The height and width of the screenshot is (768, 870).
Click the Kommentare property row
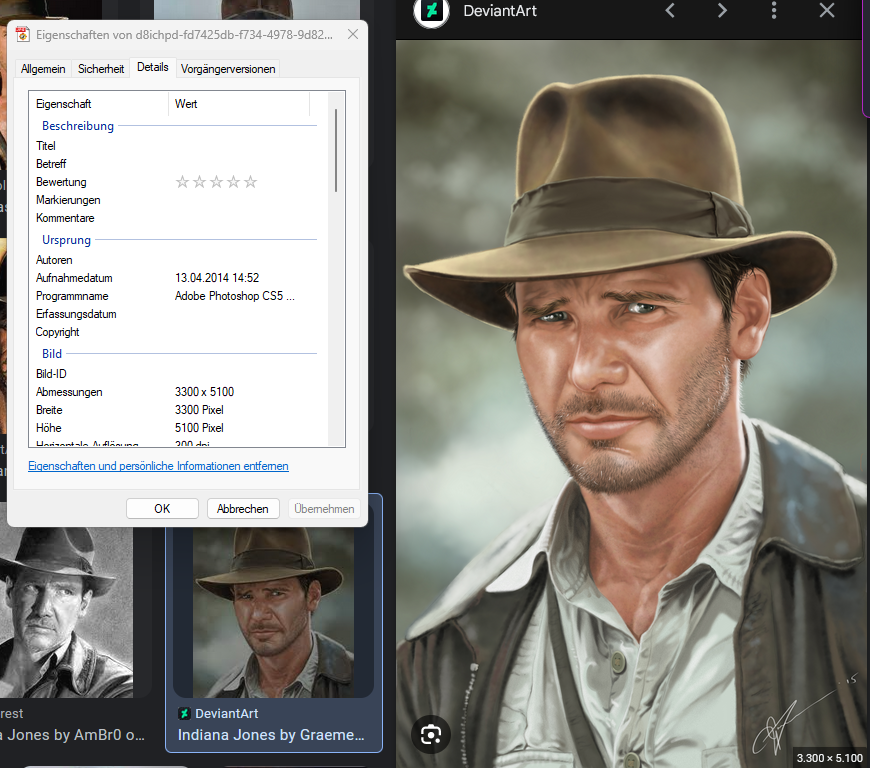pos(176,218)
